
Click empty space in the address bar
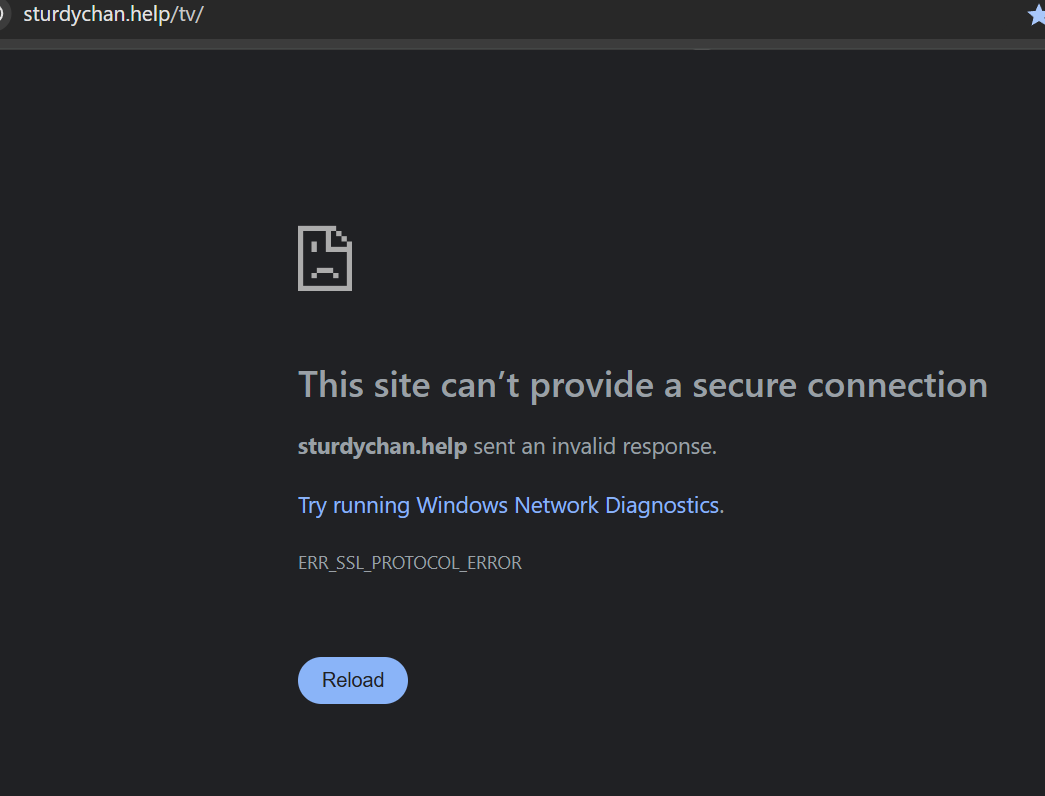600,15
